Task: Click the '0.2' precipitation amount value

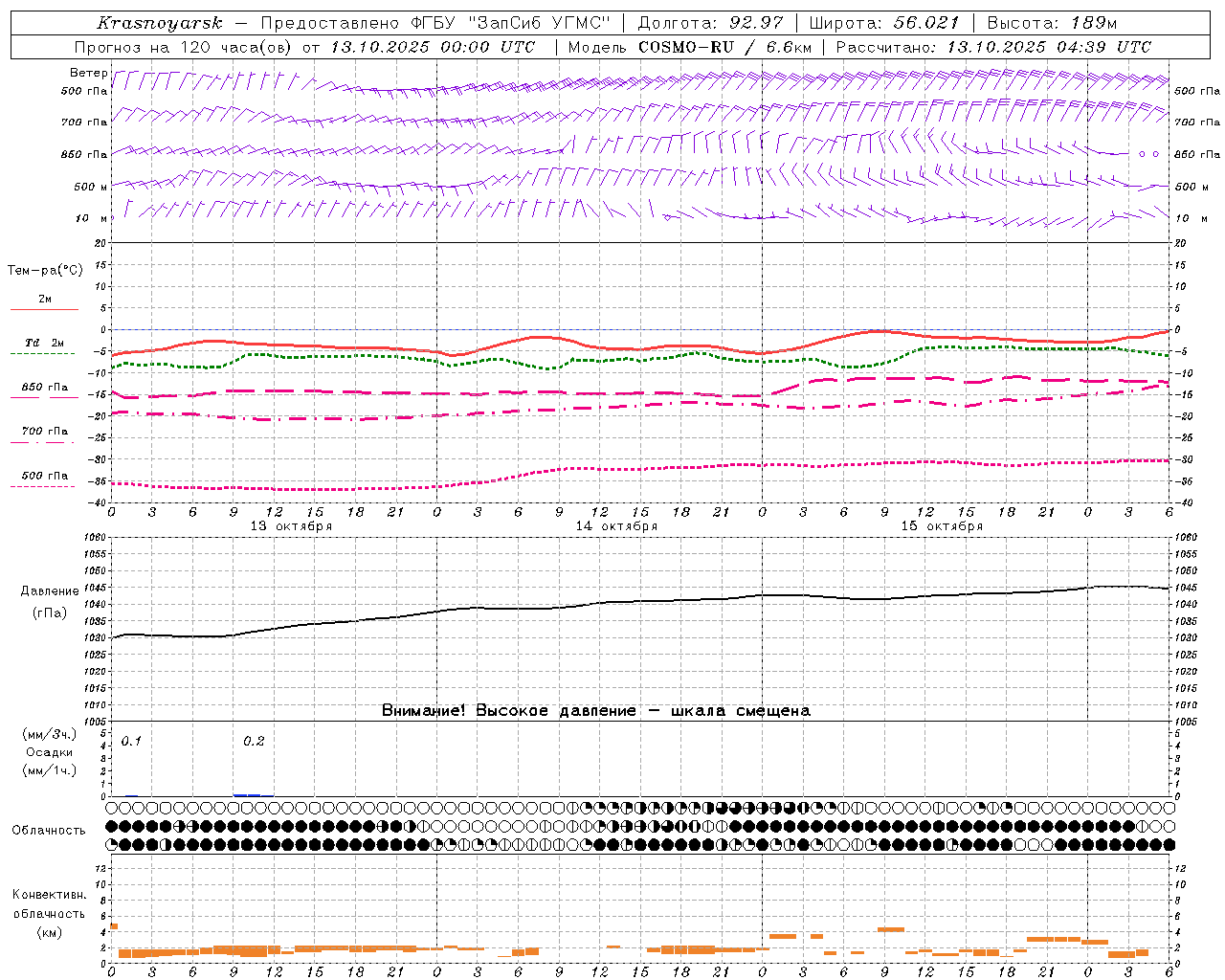Action: pyautogui.click(x=254, y=742)
